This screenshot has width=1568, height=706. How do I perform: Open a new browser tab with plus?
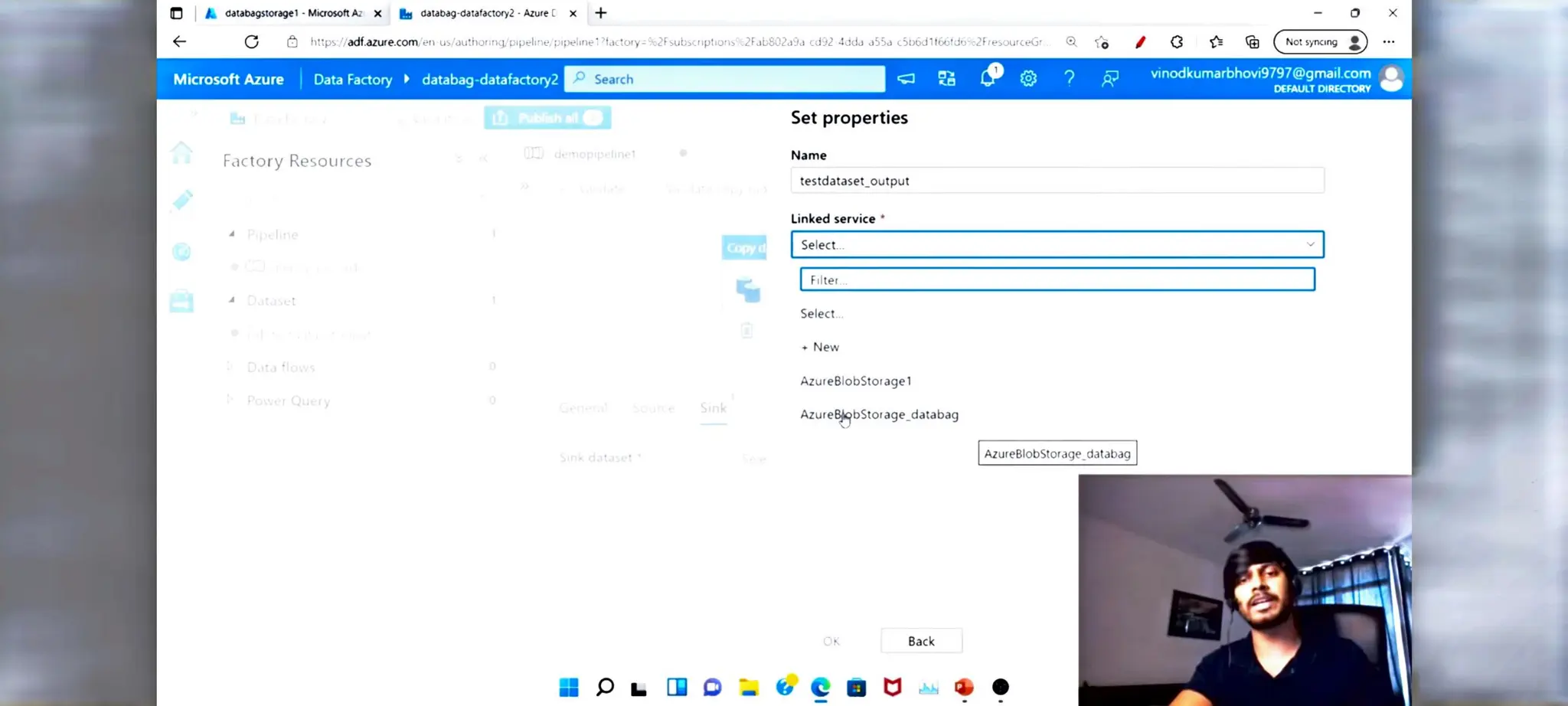click(601, 13)
